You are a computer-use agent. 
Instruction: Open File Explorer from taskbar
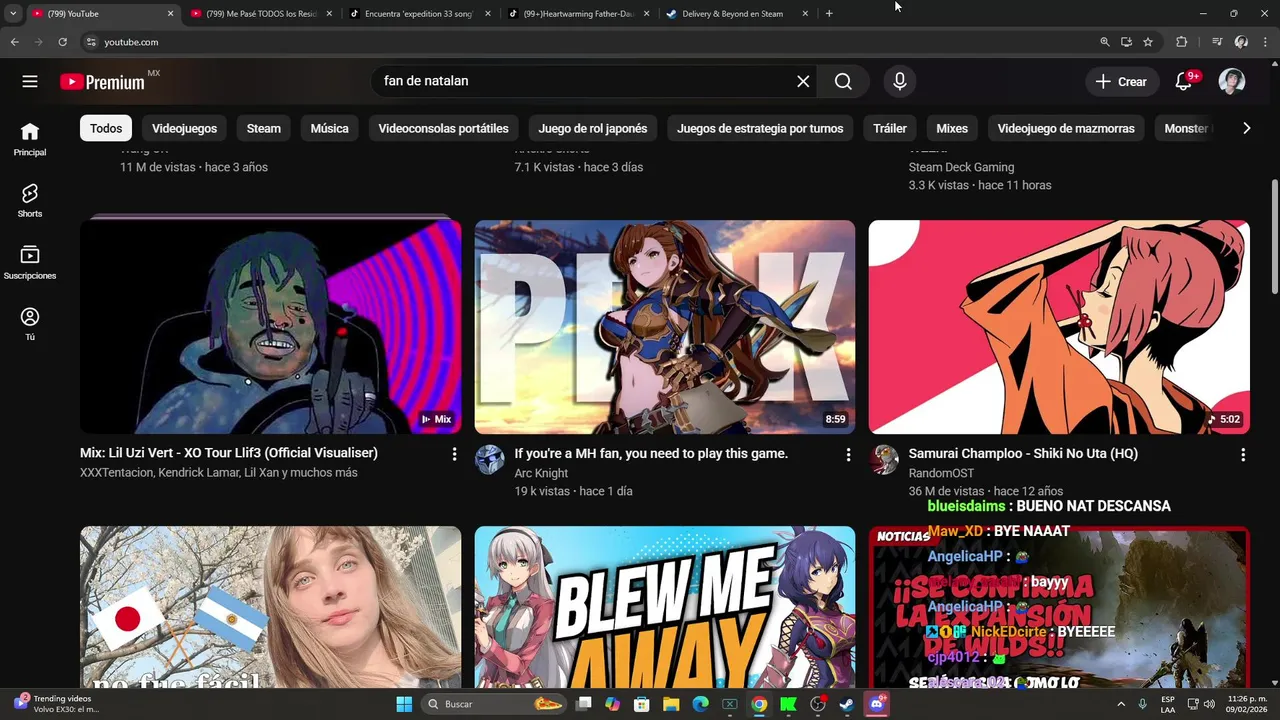671,704
